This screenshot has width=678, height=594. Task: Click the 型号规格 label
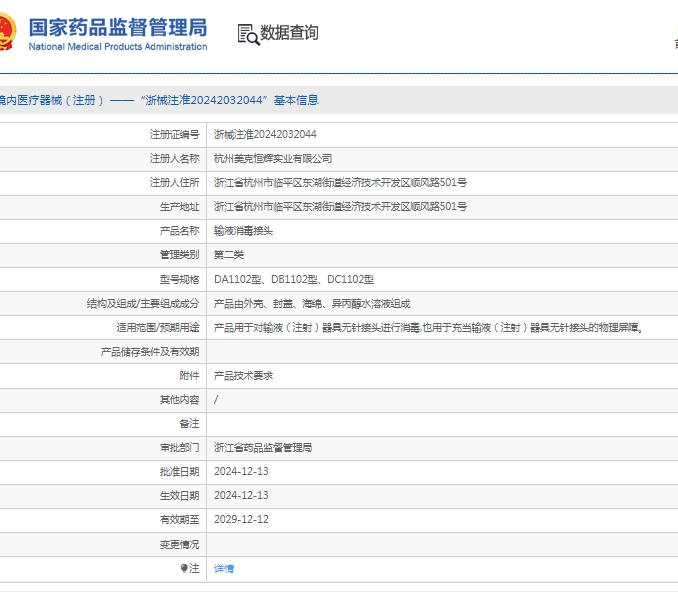(x=179, y=279)
